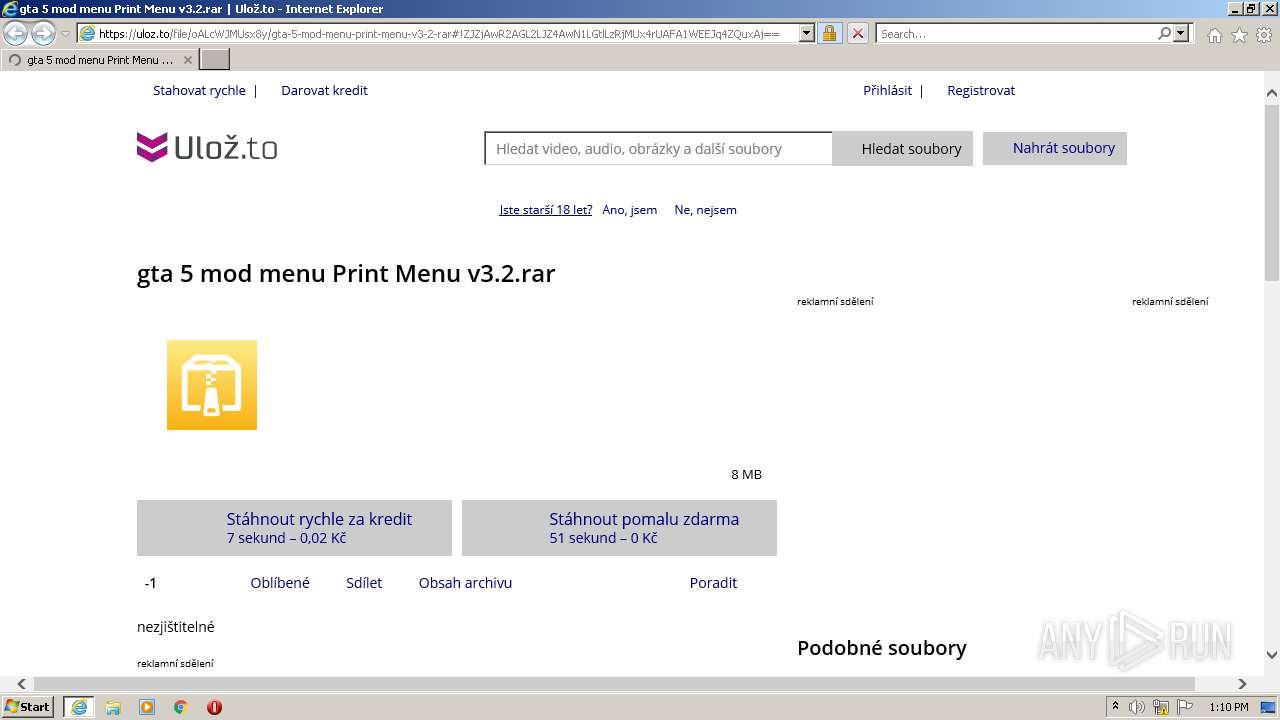Choose Ne, nejsem age option
This screenshot has height=720, width=1280.
pos(706,210)
